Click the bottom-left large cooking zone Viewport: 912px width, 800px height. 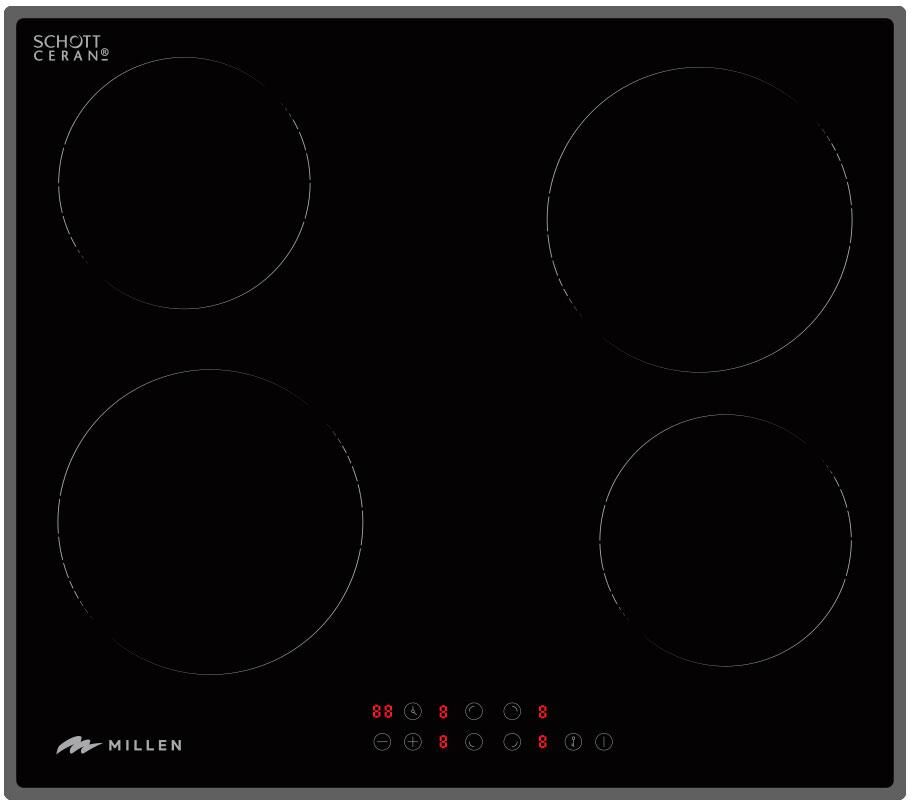pos(210,522)
